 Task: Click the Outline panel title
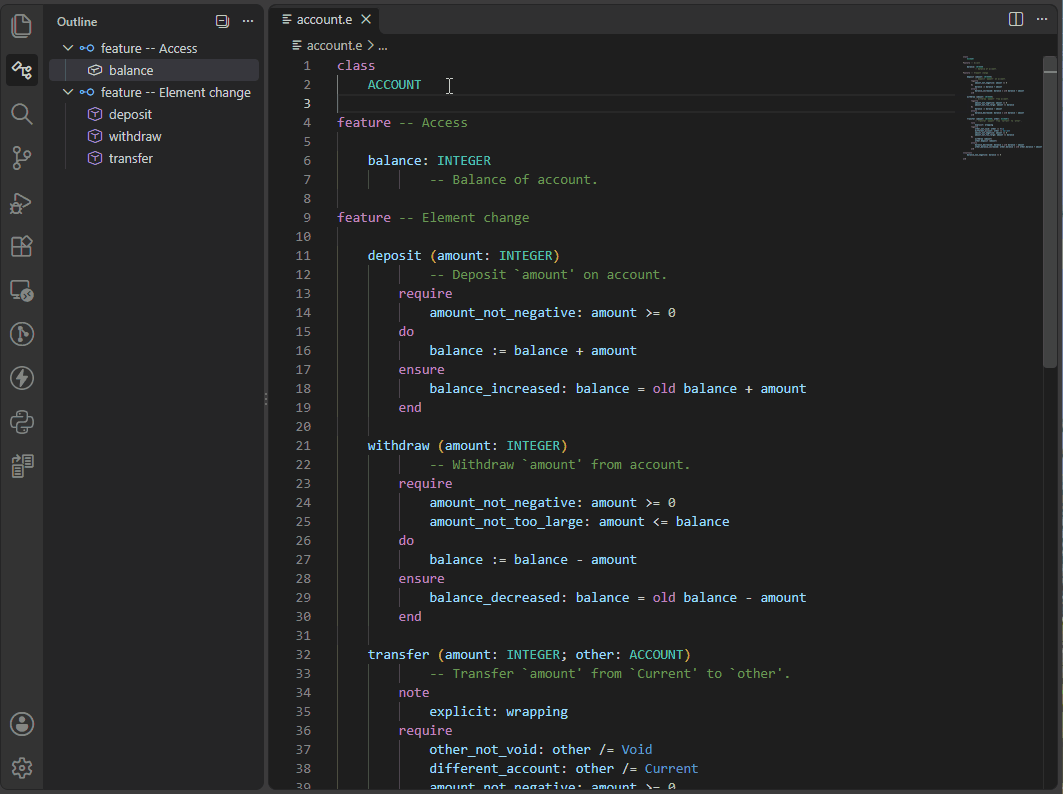(77, 22)
